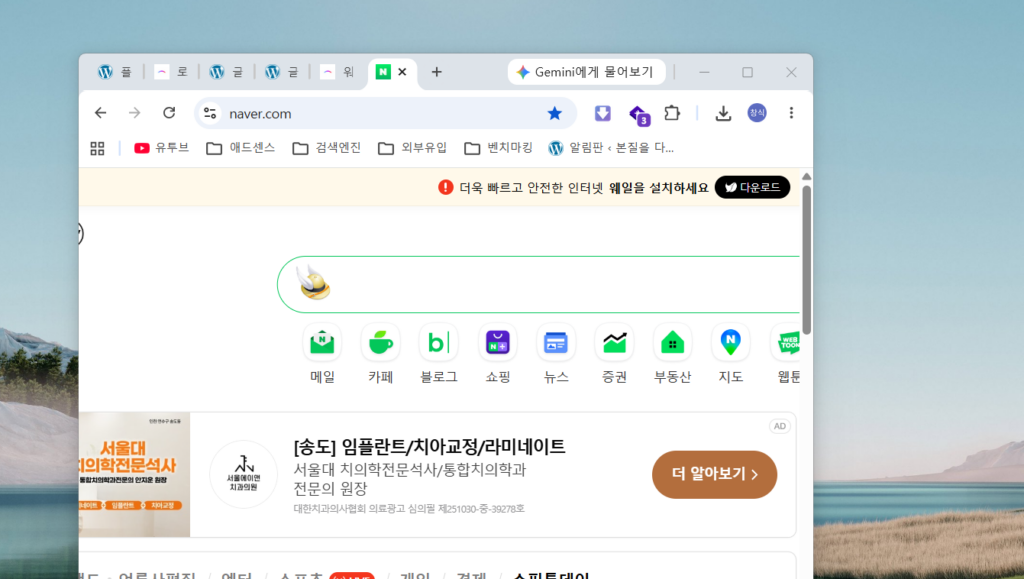This screenshot has width=1024, height=579.
Task: Click the AD label badge
Action: [x=780, y=426]
